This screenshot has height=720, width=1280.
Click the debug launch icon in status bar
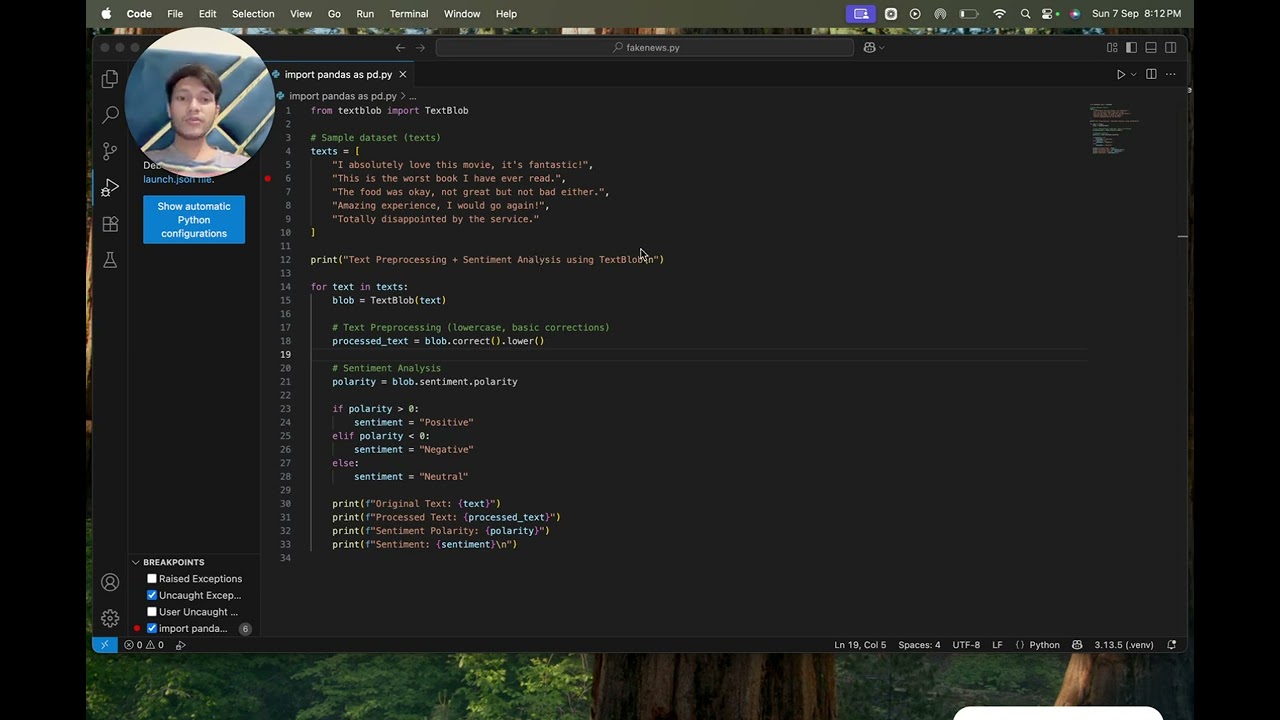click(x=181, y=645)
